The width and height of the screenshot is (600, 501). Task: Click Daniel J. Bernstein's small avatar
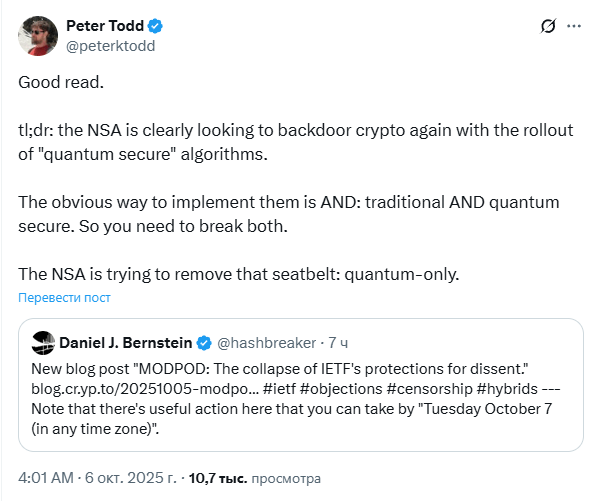click(43, 342)
